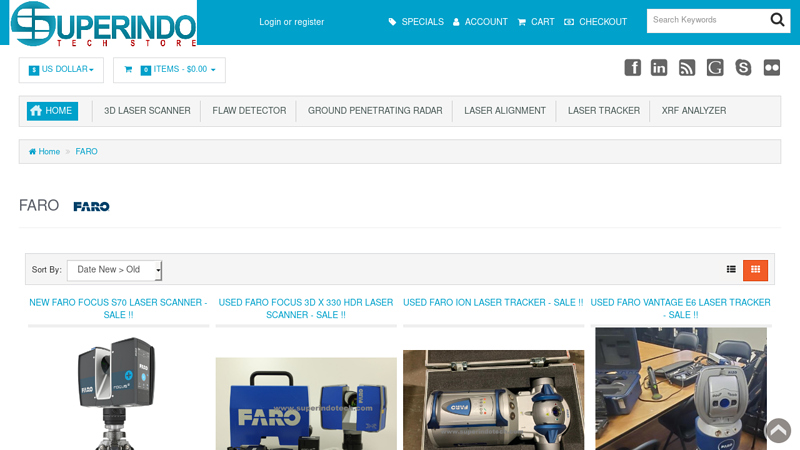Image resolution: width=800 pixels, height=450 pixels.
Task: Open Ground Penetrating Radar menu
Action: pos(375,111)
